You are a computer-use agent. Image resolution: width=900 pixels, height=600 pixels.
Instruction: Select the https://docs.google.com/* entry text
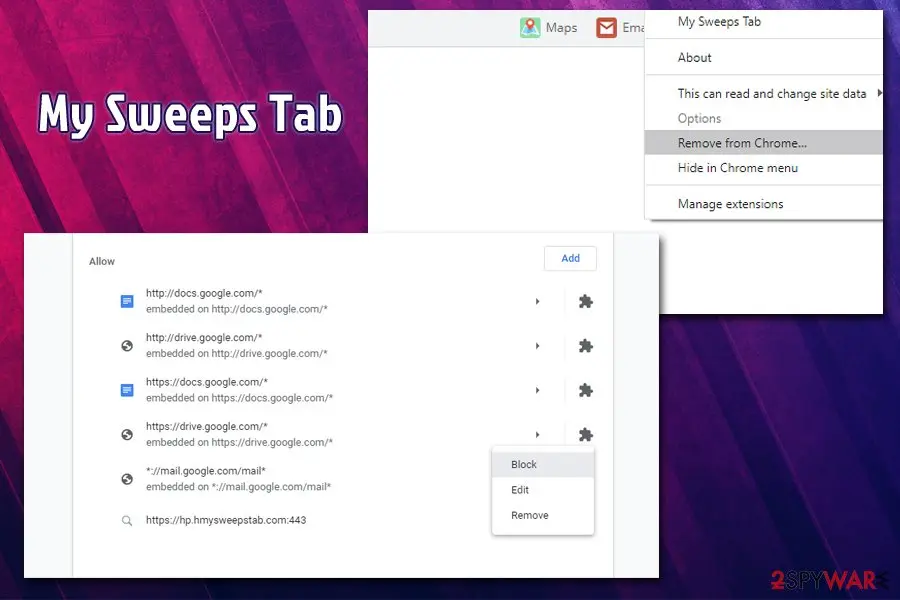tap(207, 382)
